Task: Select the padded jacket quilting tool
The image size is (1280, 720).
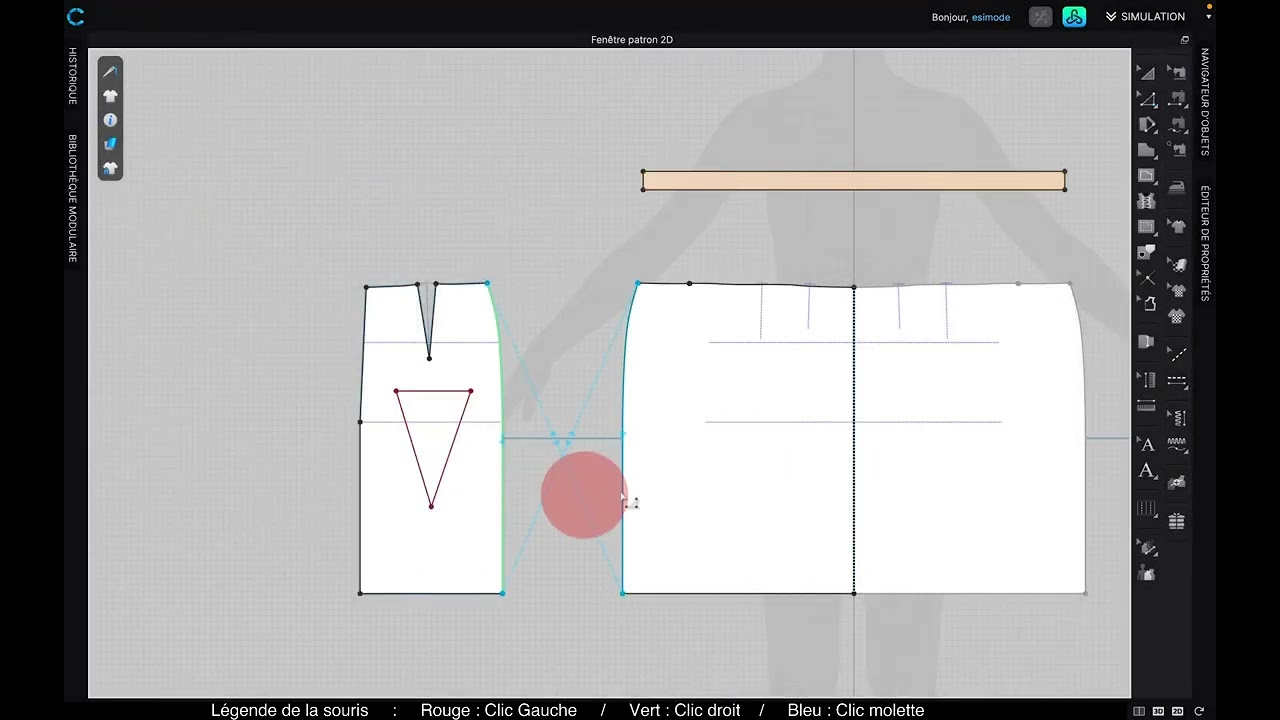Action: 1177,521
